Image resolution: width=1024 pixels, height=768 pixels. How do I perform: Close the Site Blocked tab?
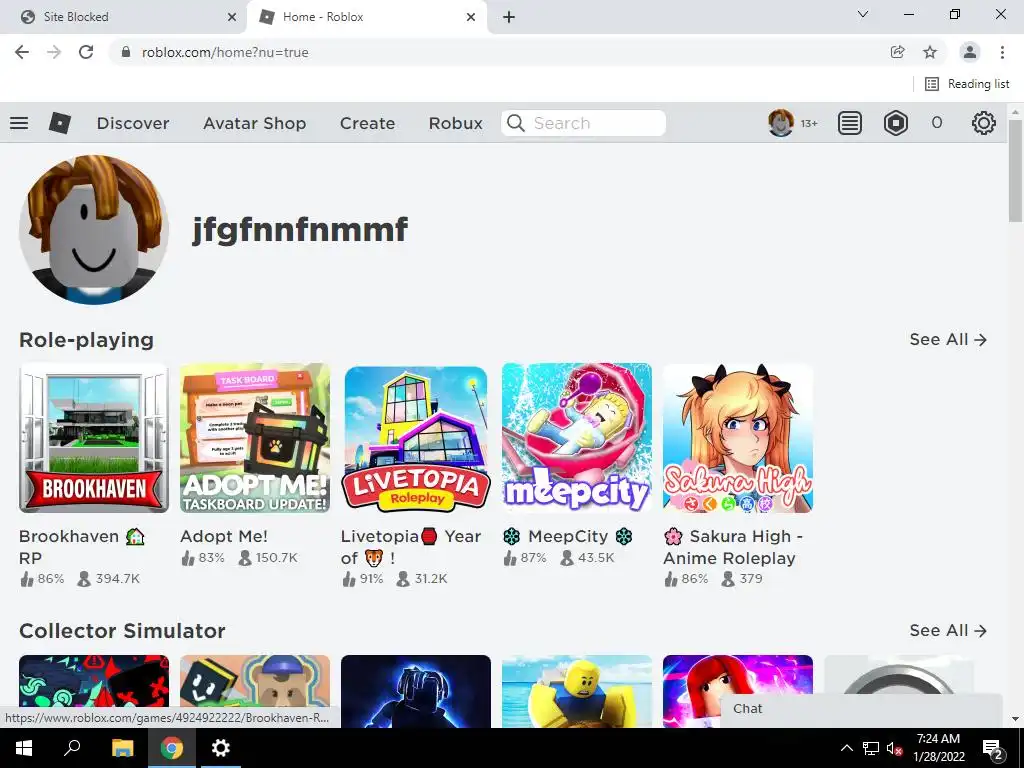231,17
